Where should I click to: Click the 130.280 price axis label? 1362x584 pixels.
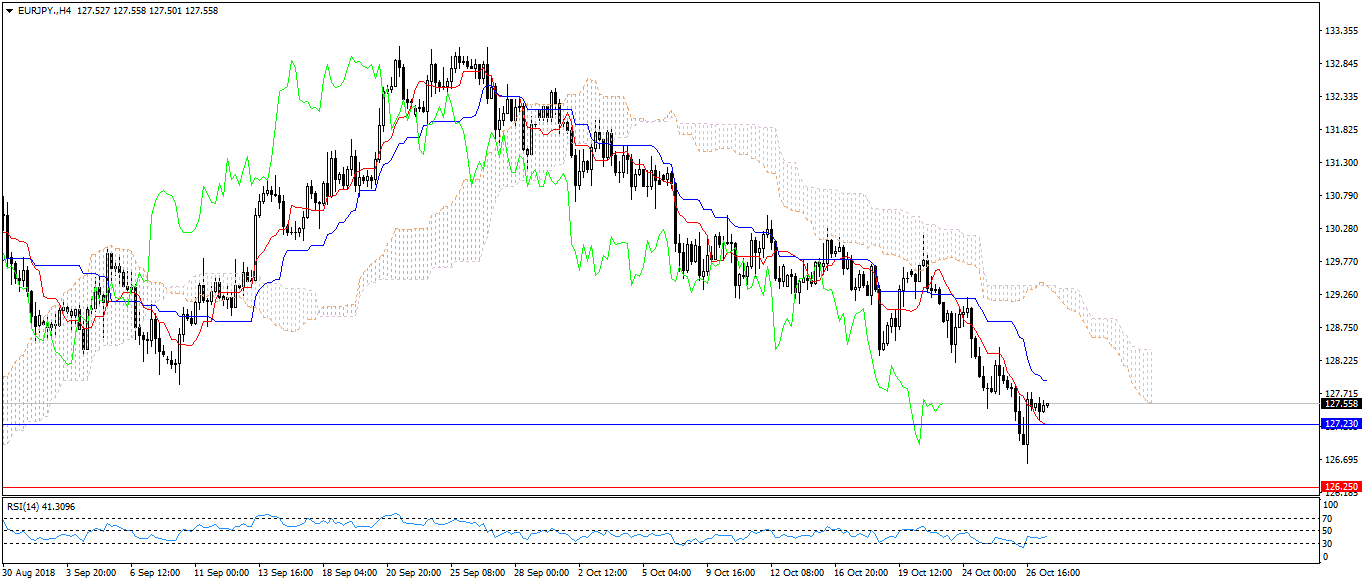[x=1339, y=229]
